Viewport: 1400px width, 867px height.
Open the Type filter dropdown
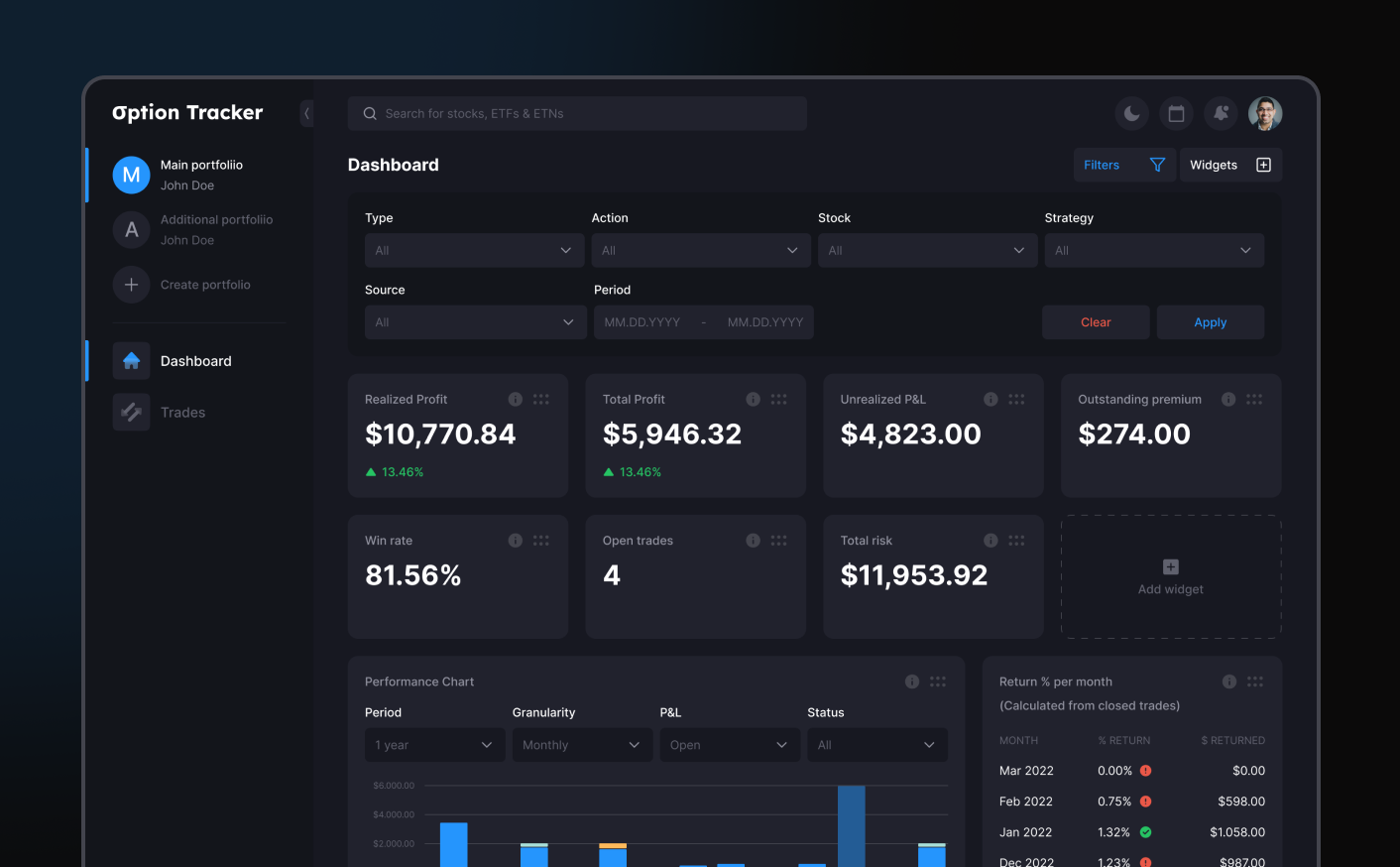coord(474,250)
